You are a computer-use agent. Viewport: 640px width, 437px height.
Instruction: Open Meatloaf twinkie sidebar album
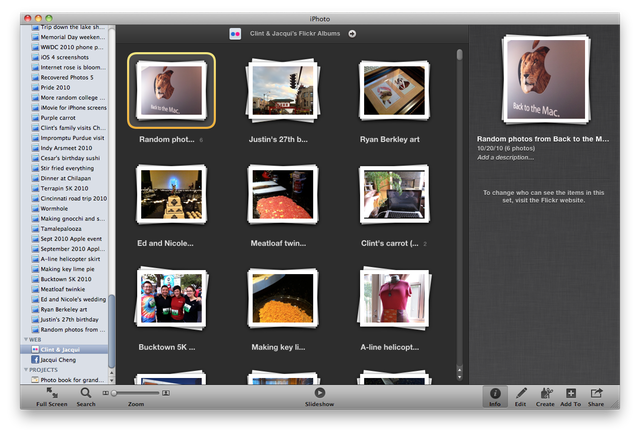tap(64, 289)
